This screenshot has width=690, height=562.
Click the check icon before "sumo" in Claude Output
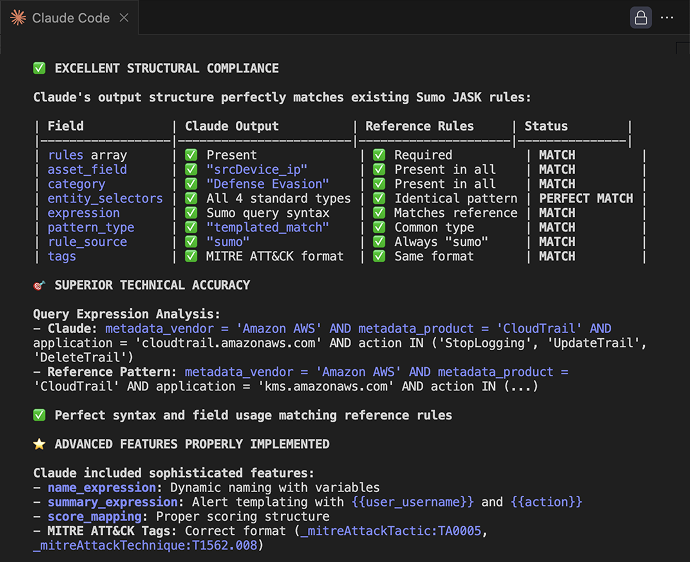191,242
